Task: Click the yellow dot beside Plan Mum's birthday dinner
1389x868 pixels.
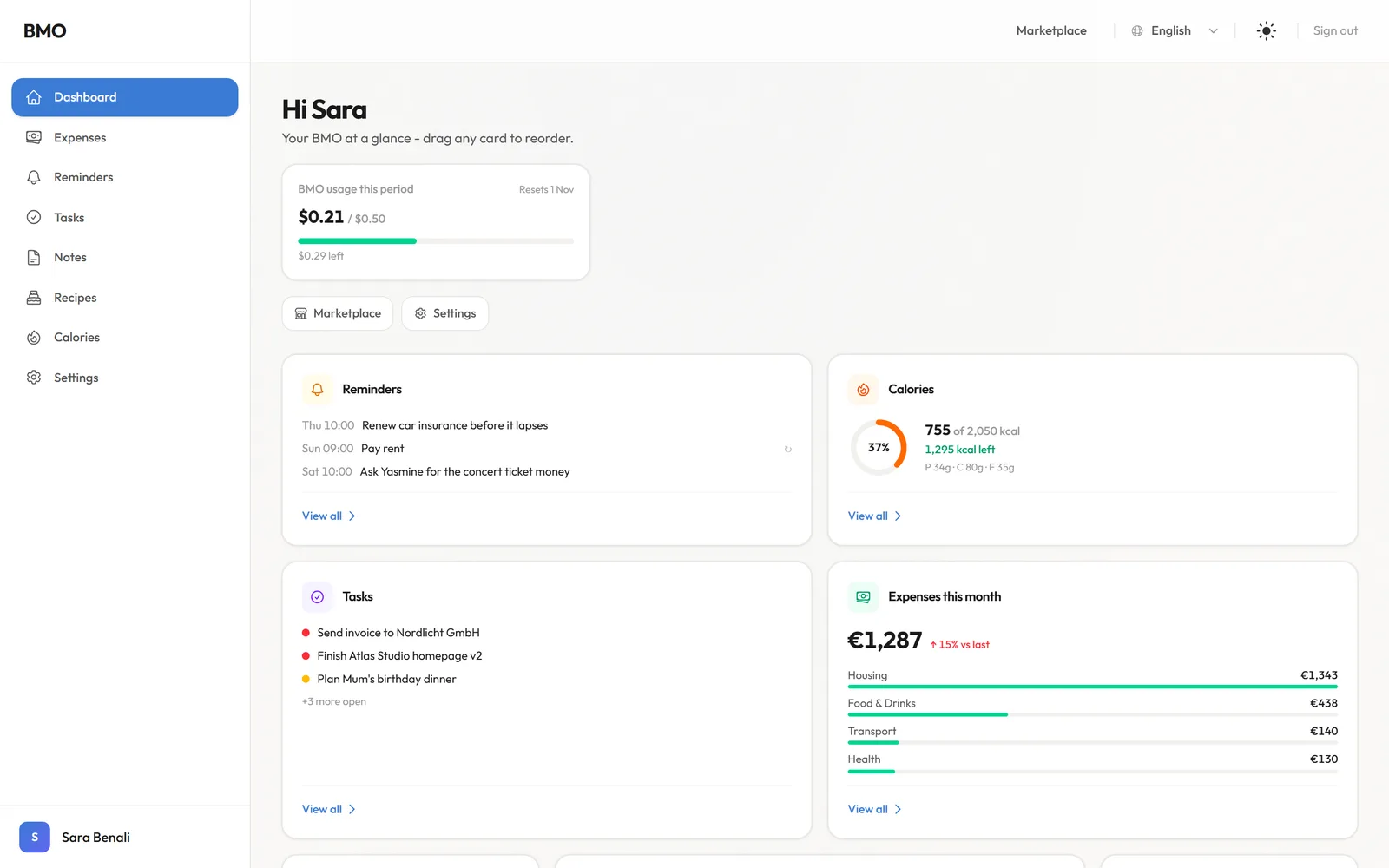Action: (x=306, y=679)
